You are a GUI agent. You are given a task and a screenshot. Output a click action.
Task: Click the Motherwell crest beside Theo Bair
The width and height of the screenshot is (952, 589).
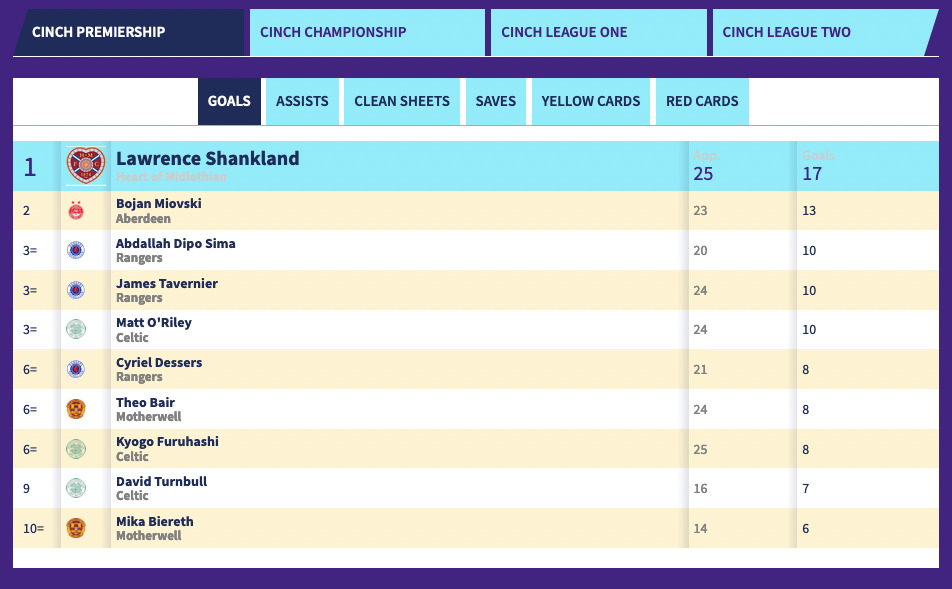point(76,409)
